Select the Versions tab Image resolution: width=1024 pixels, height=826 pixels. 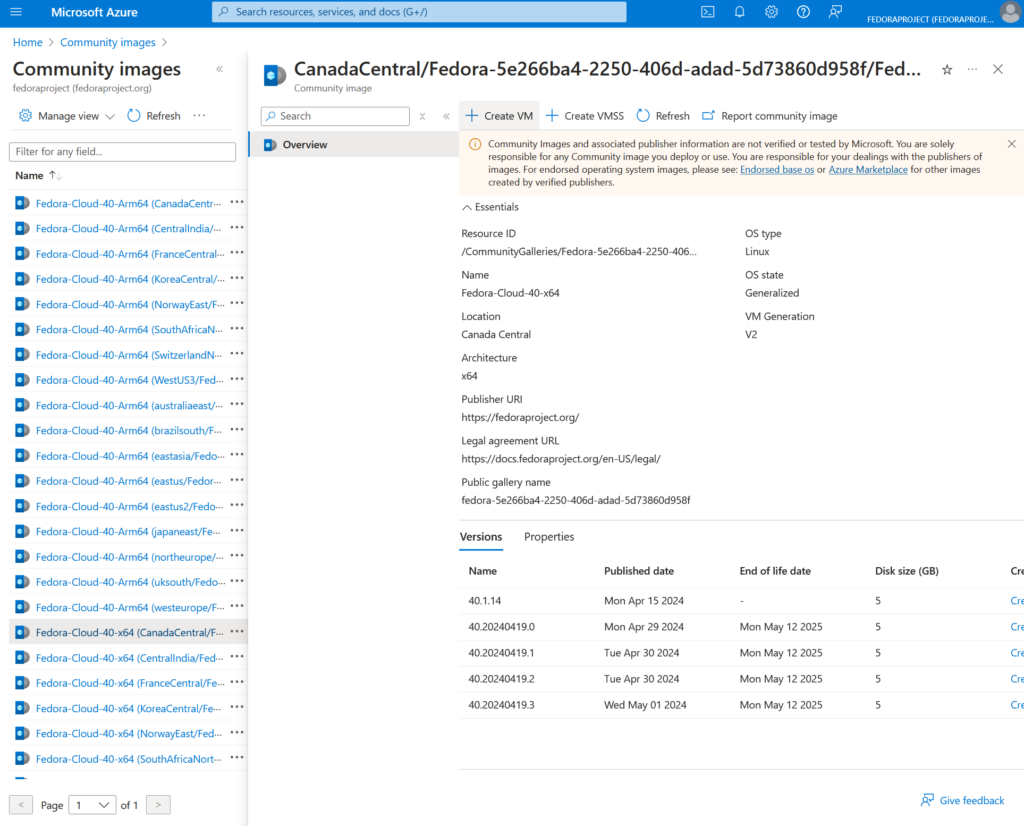481,537
